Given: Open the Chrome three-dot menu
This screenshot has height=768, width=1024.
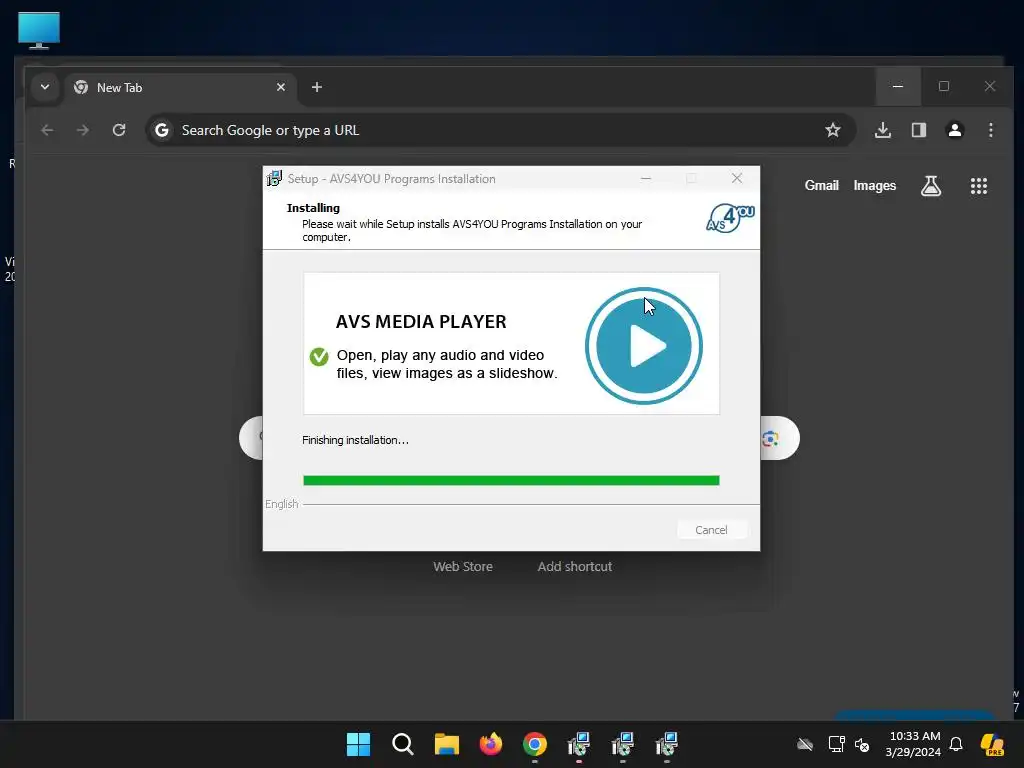Looking at the screenshot, I should click(x=991, y=130).
